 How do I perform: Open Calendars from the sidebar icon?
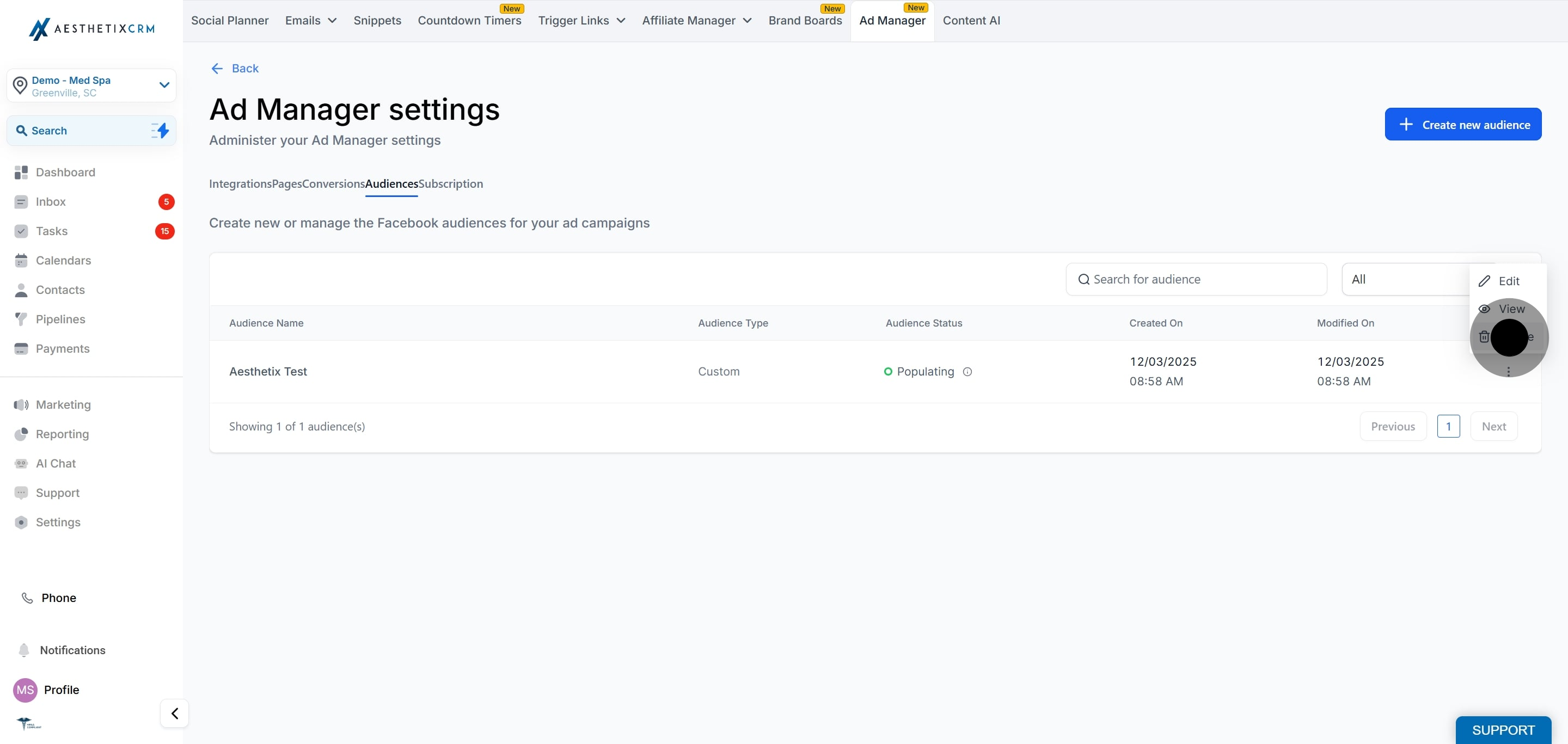click(x=21, y=260)
